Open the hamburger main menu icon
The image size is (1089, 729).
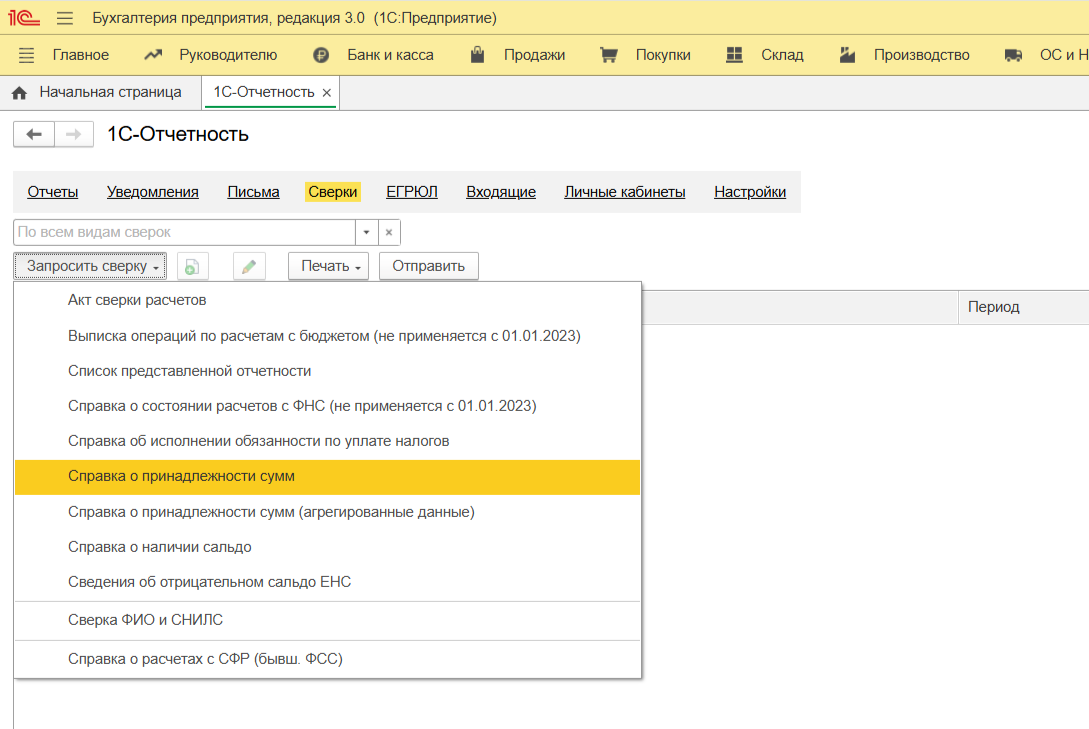coord(65,18)
